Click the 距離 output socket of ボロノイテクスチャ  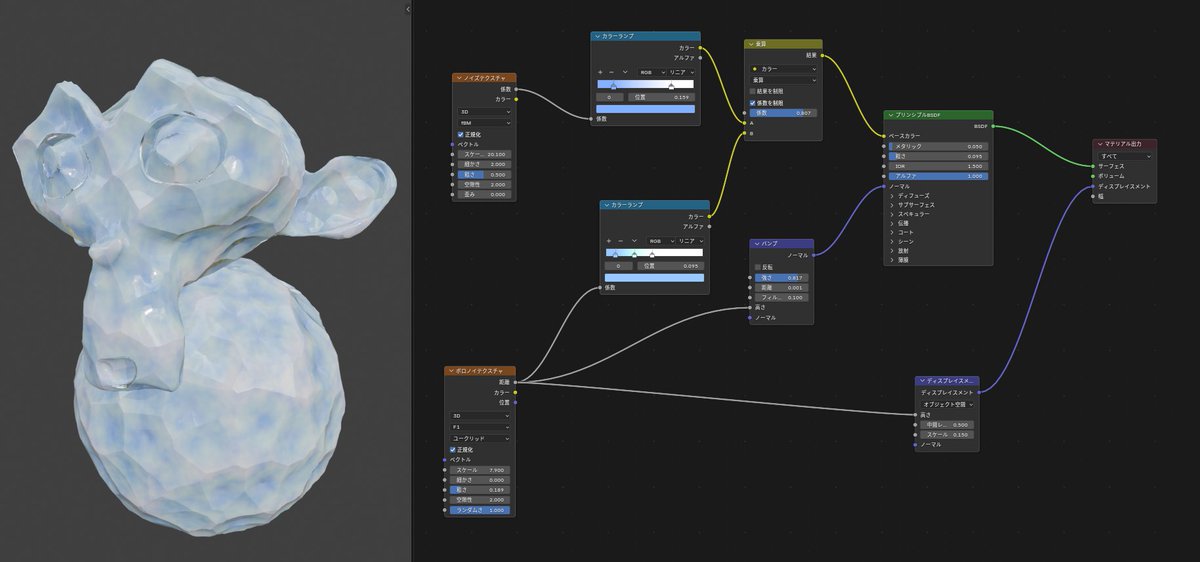tap(516, 382)
